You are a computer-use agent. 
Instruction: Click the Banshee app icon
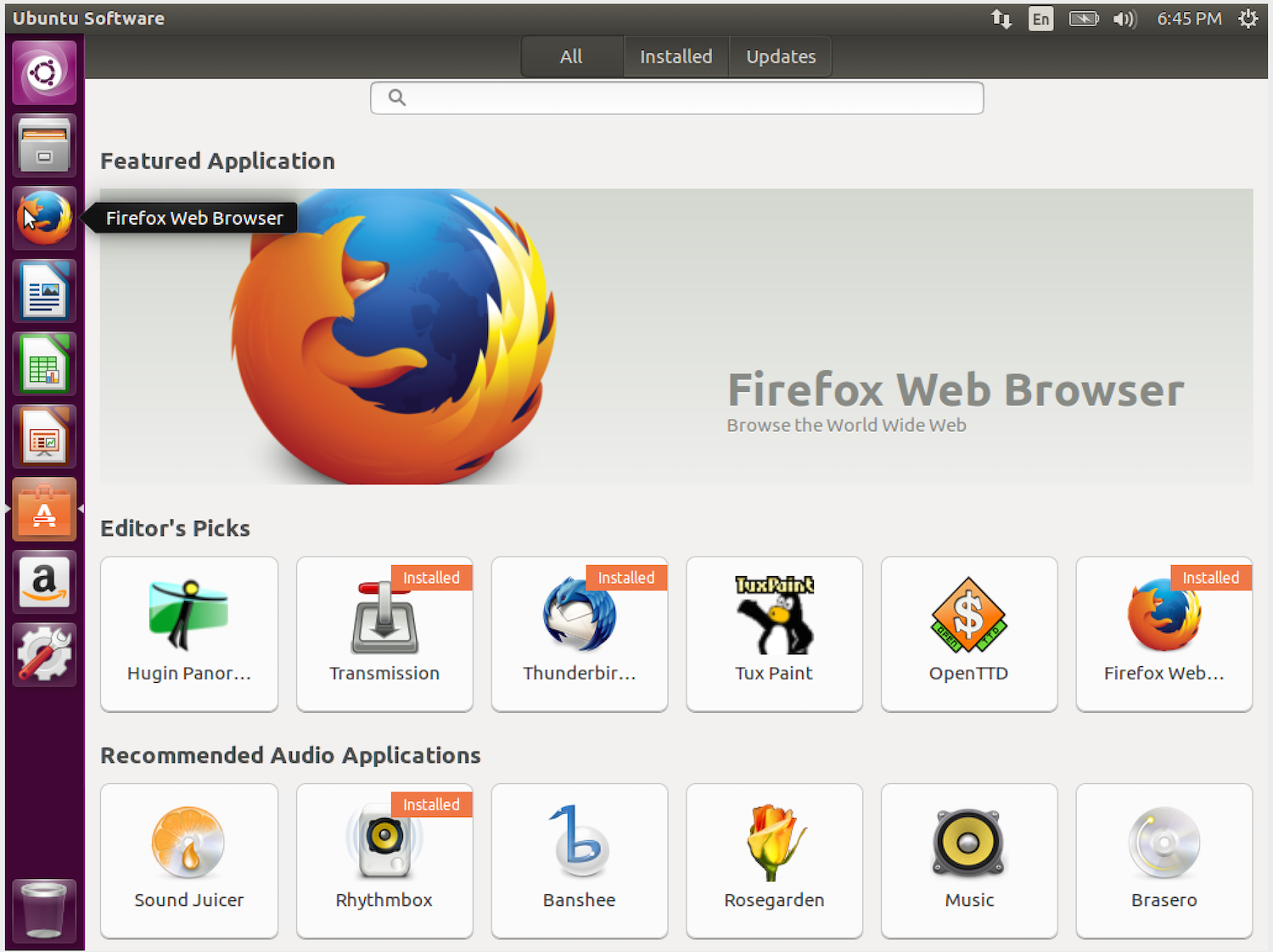(x=580, y=840)
